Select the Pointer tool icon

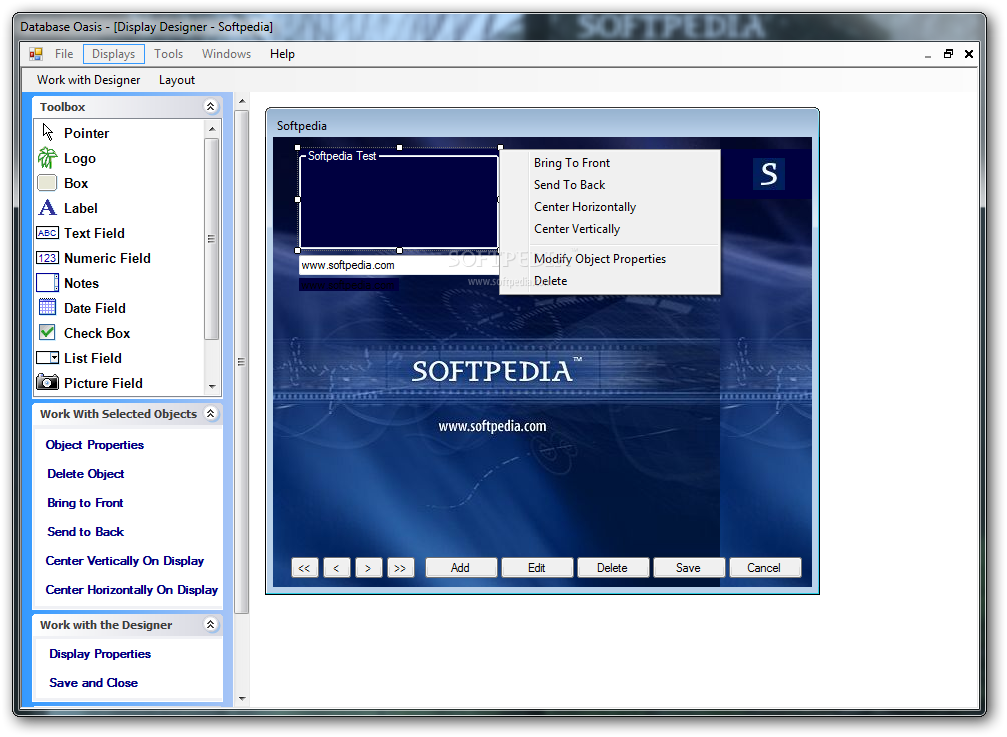click(x=48, y=133)
